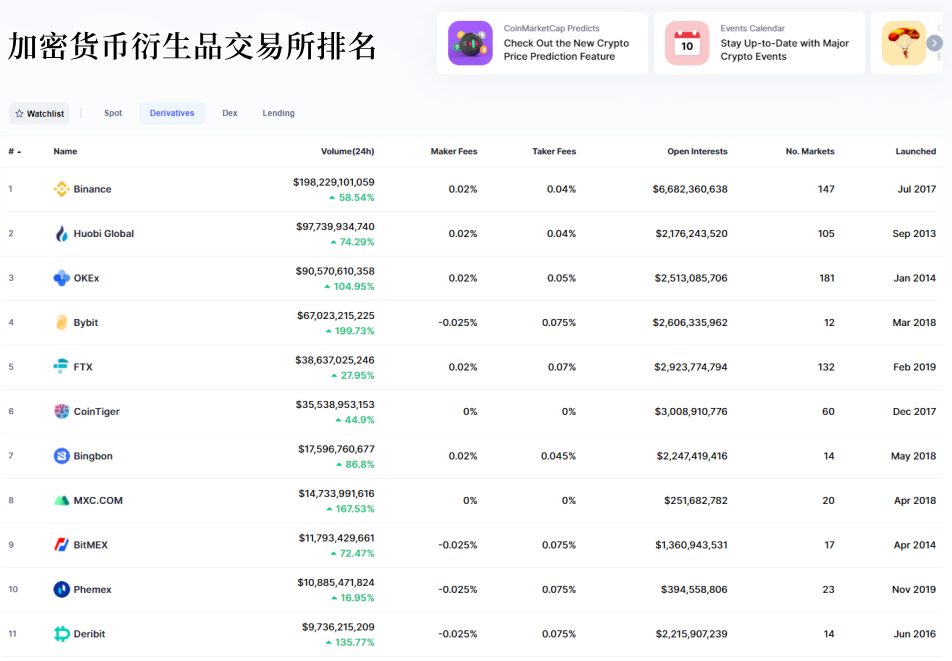Click the parachute airdrop banner icon
This screenshot has width=952, height=661.
click(904, 43)
